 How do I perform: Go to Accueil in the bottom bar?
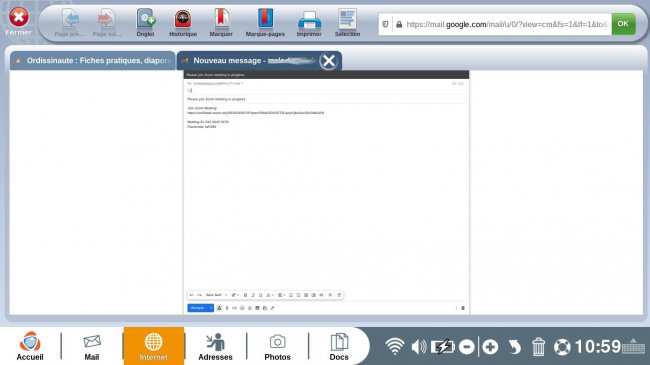pyautogui.click(x=30, y=346)
